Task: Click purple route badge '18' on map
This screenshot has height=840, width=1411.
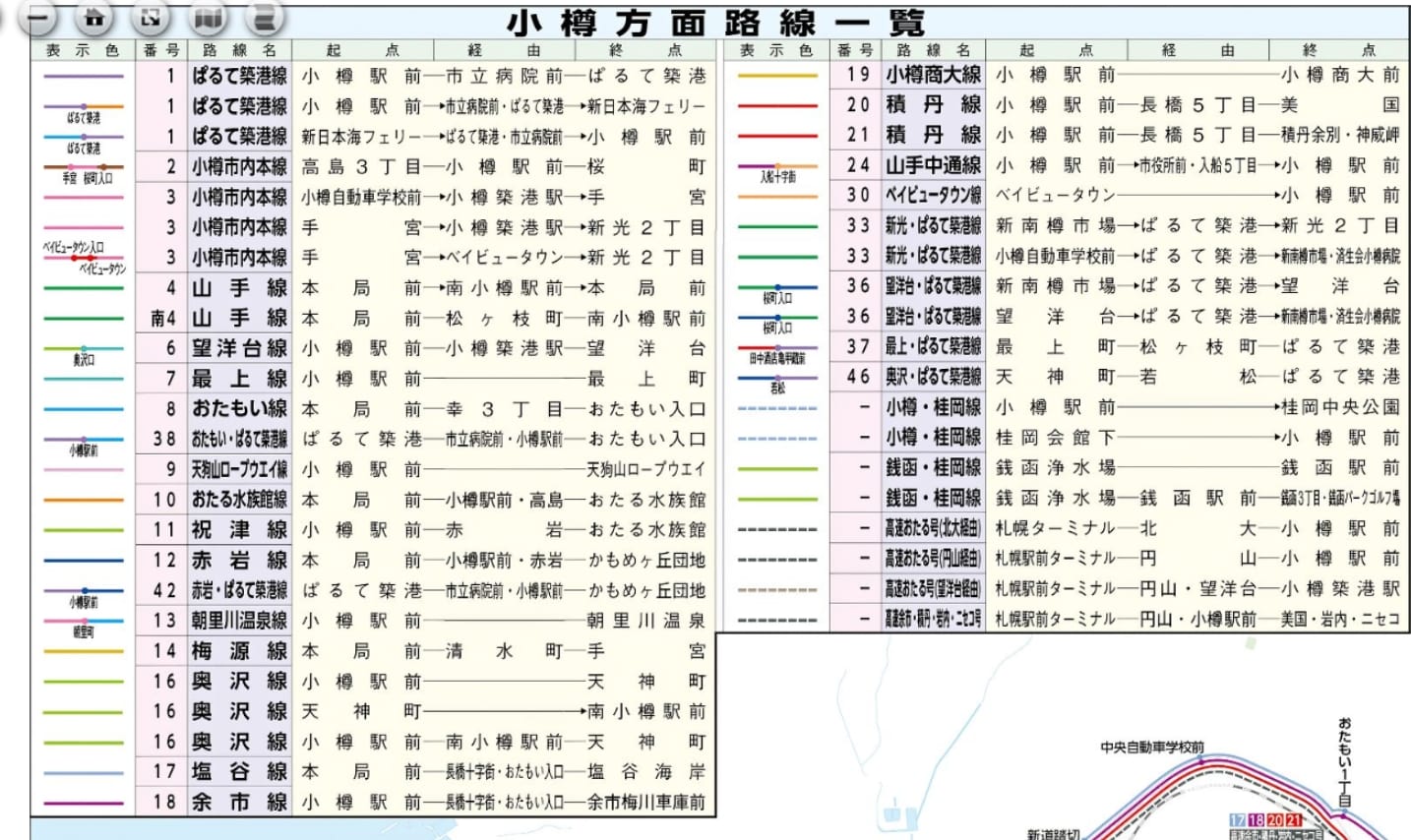Action: click(1257, 820)
